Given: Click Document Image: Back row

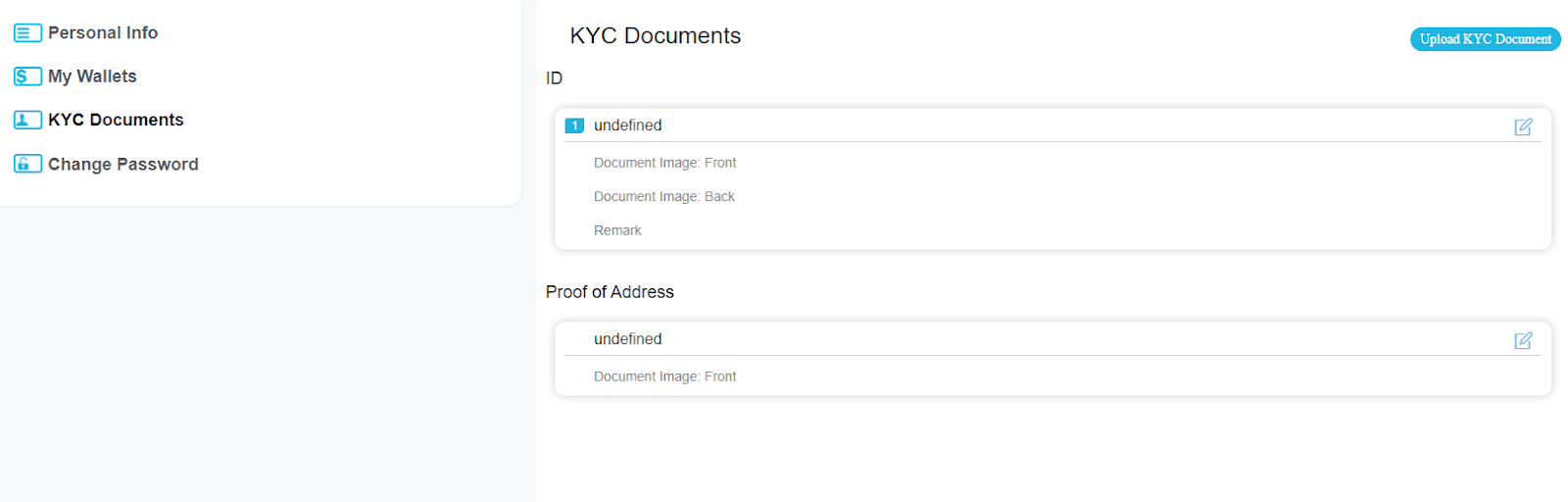Looking at the screenshot, I should pos(664,196).
